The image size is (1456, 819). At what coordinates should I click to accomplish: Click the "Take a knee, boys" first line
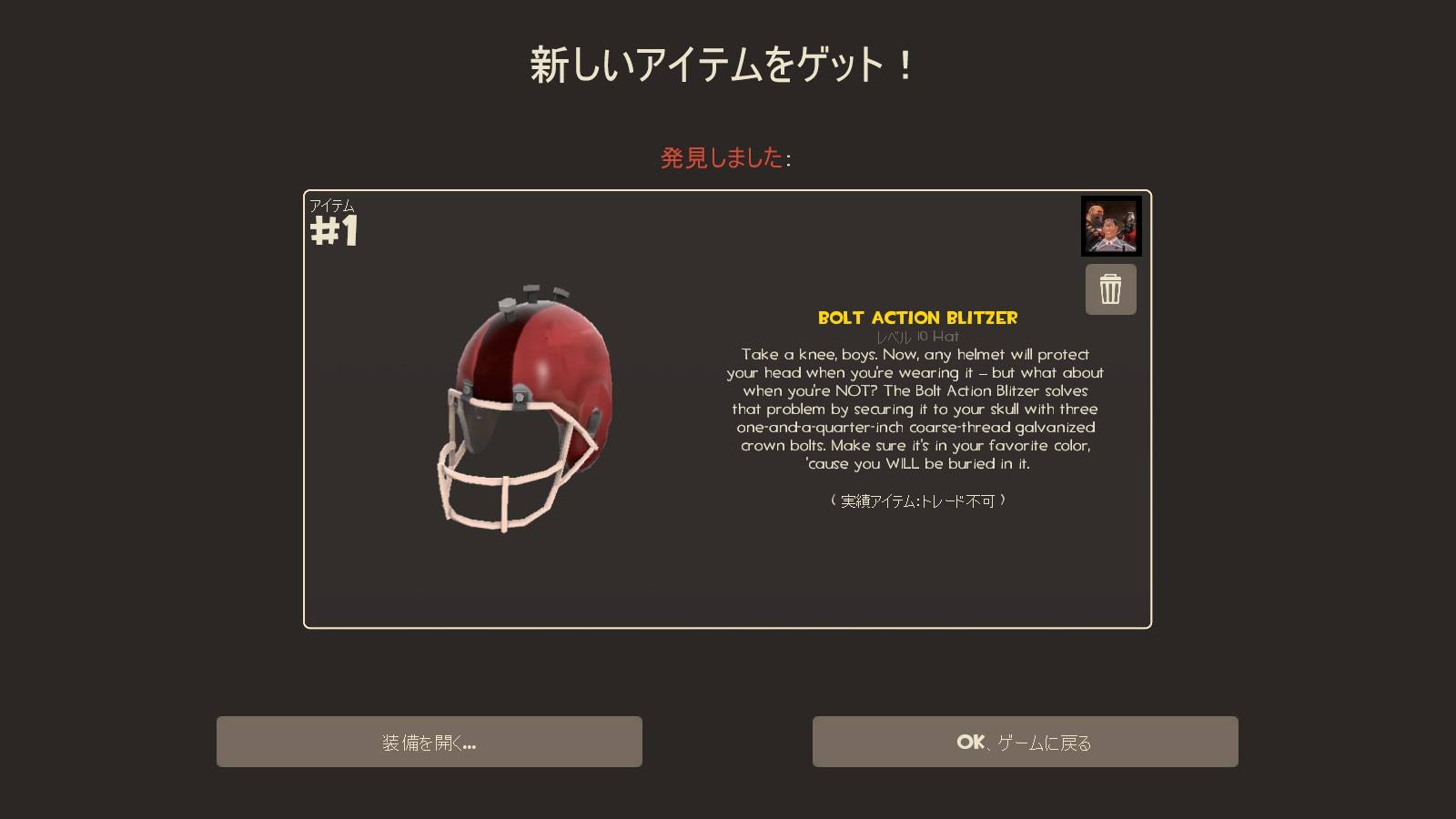pyautogui.click(x=915, y=354)
